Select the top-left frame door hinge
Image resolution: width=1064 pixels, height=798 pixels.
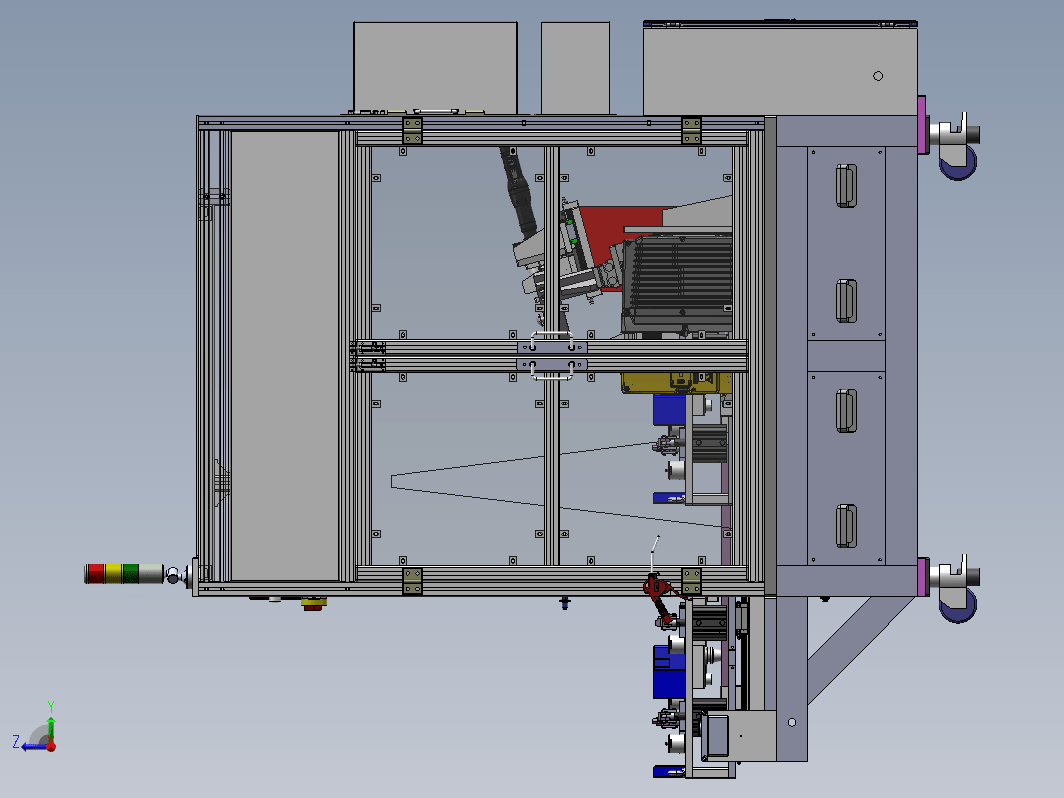(413, 131)
